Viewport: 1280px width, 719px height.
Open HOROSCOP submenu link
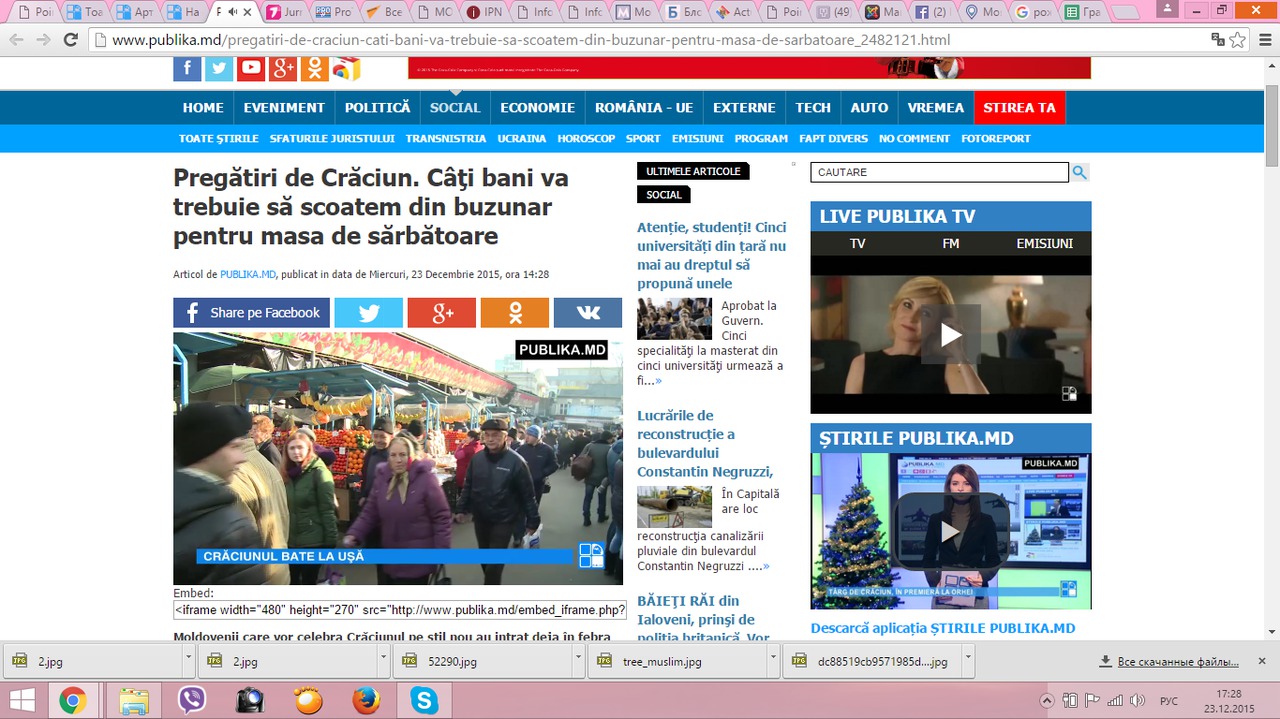tap(586, 139)
